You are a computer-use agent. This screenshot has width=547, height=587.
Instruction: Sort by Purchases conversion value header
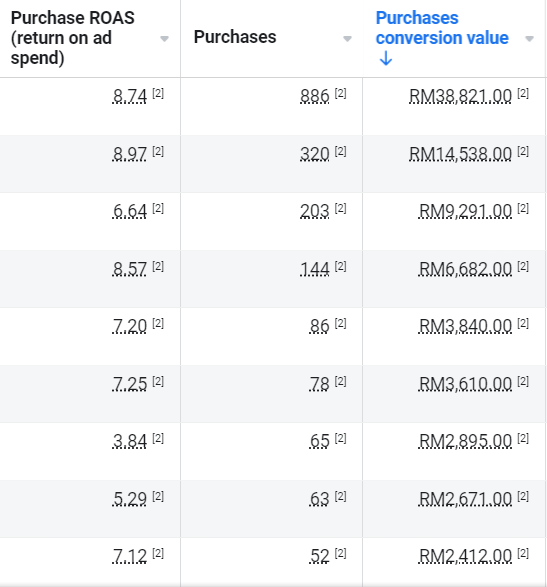[442, 28]
